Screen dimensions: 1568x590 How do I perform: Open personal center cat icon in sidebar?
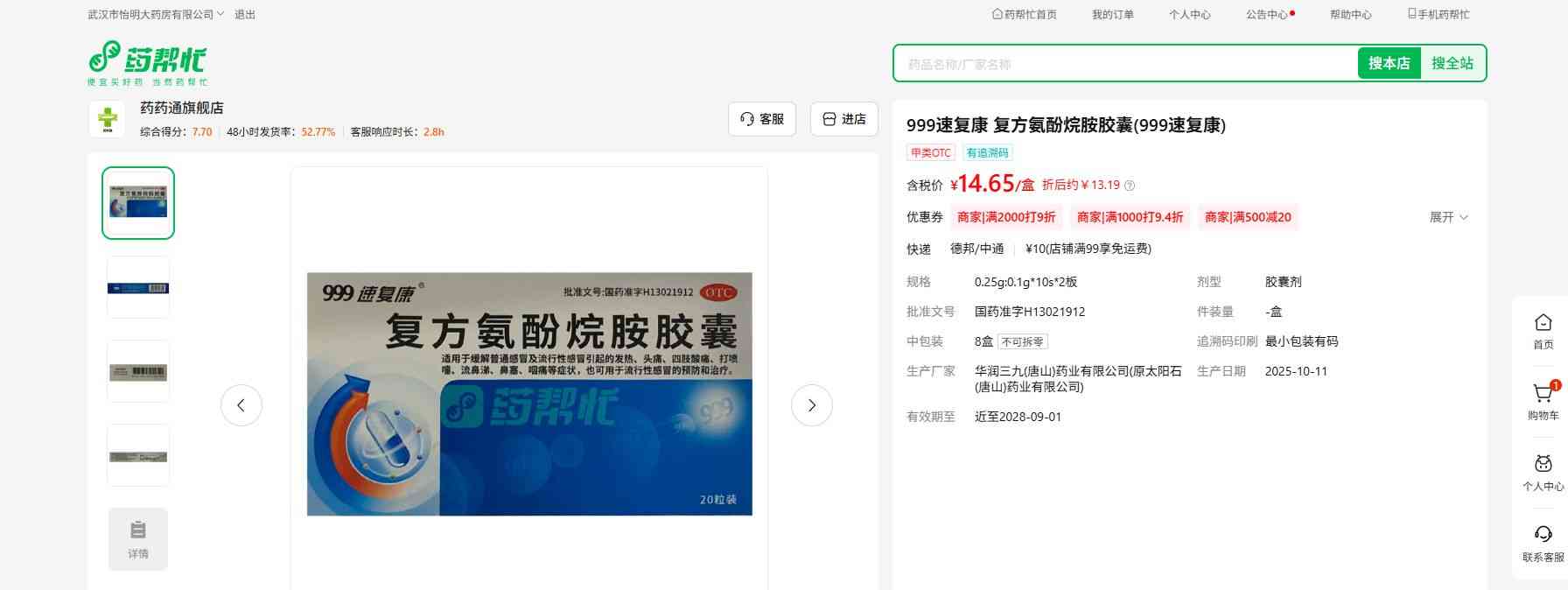(x=1543, y=464)
